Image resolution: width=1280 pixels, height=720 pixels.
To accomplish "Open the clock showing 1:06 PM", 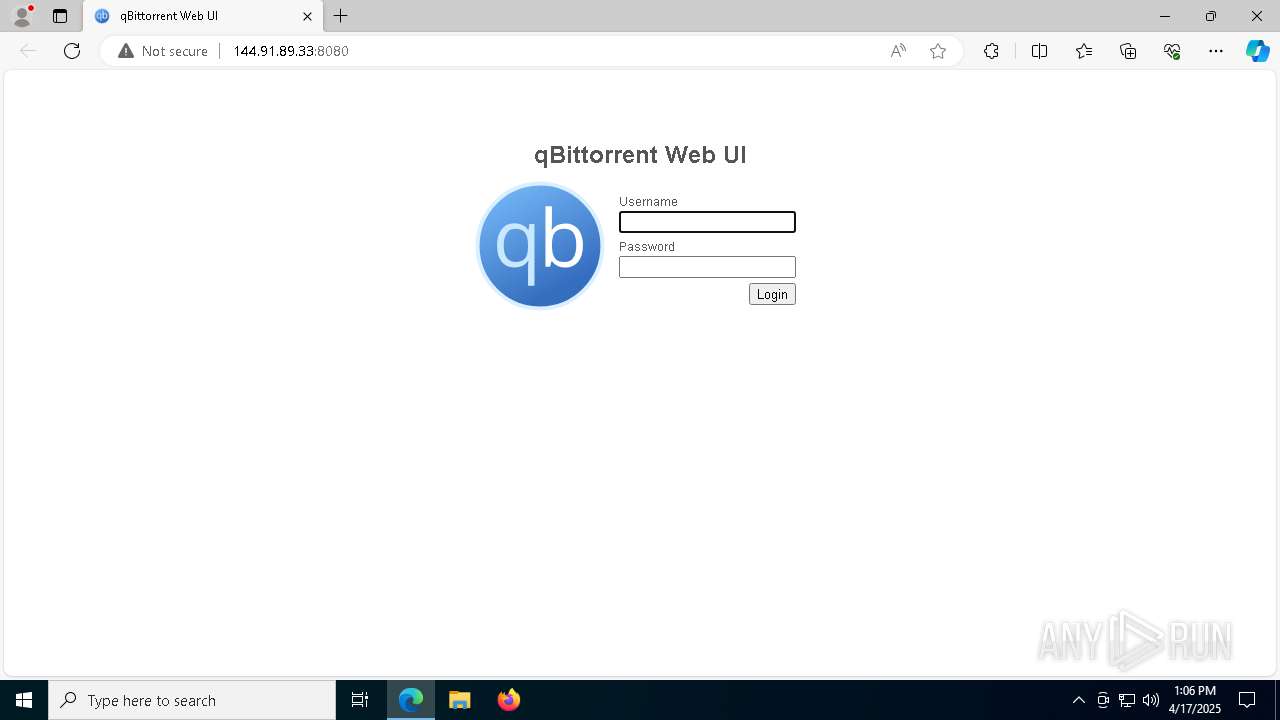I will [x=1194, y=700].
